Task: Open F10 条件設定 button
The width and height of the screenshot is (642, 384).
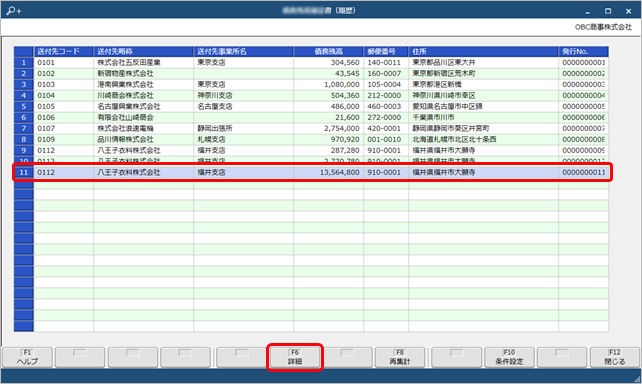Action: pyautogui.click(x=509, y=357)
